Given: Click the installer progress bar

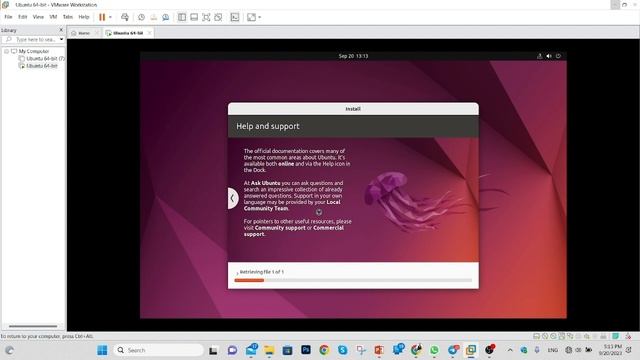Looking at the screenshot, I should (x=353, y=280).
